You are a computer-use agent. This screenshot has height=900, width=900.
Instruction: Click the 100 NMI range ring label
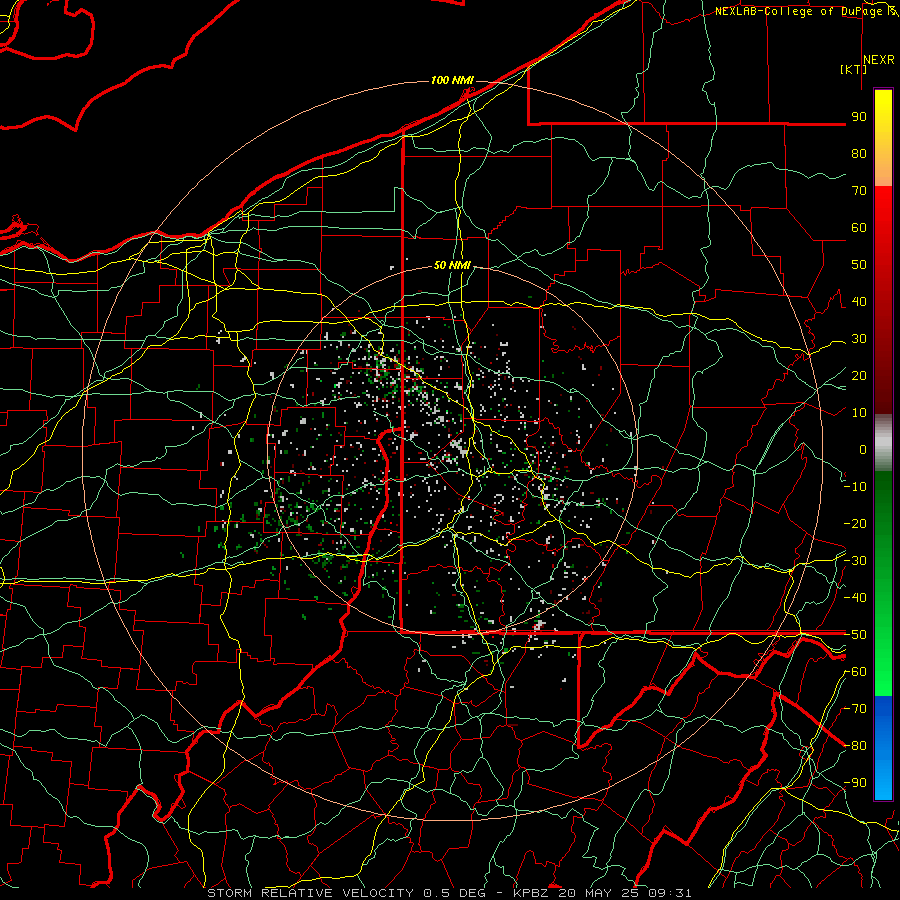point(452,80)
